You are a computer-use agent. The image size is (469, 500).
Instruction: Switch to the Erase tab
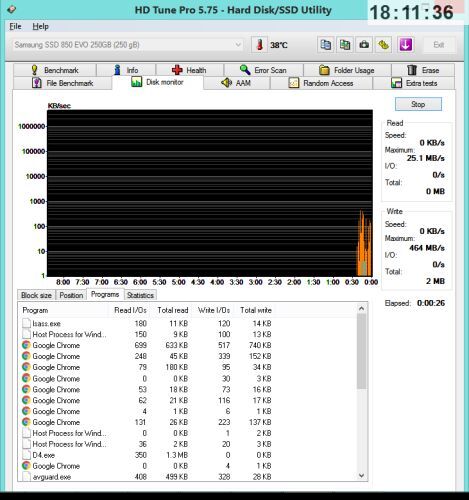[x=423, y=70]
